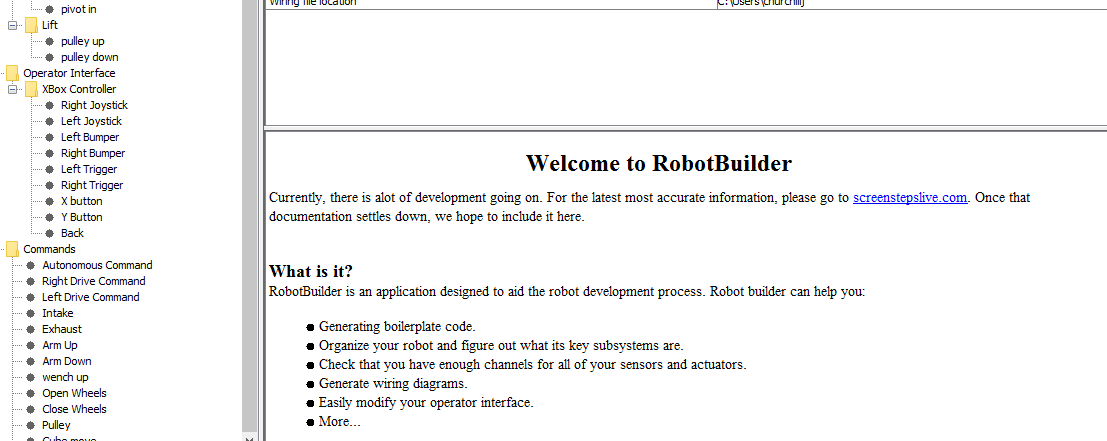The height and width of the screenshot is (441, 1107).
Task: Click the icon beside Intake command
Action: click(30, 313)
